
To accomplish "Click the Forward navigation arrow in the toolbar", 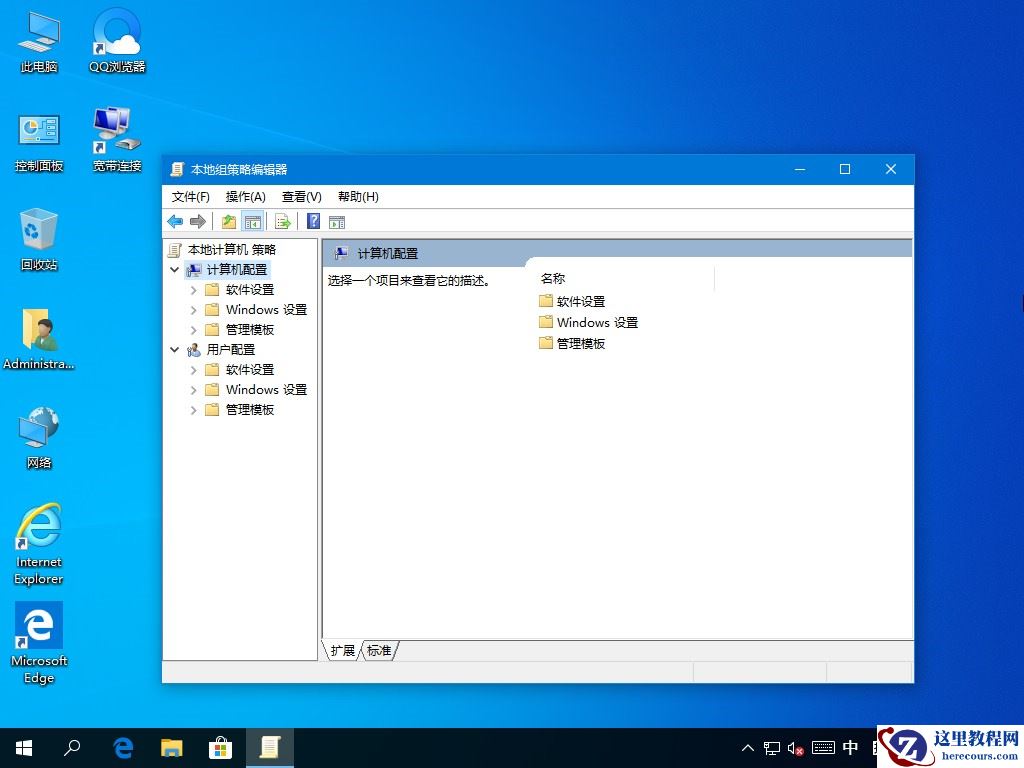I will (197, 221).
